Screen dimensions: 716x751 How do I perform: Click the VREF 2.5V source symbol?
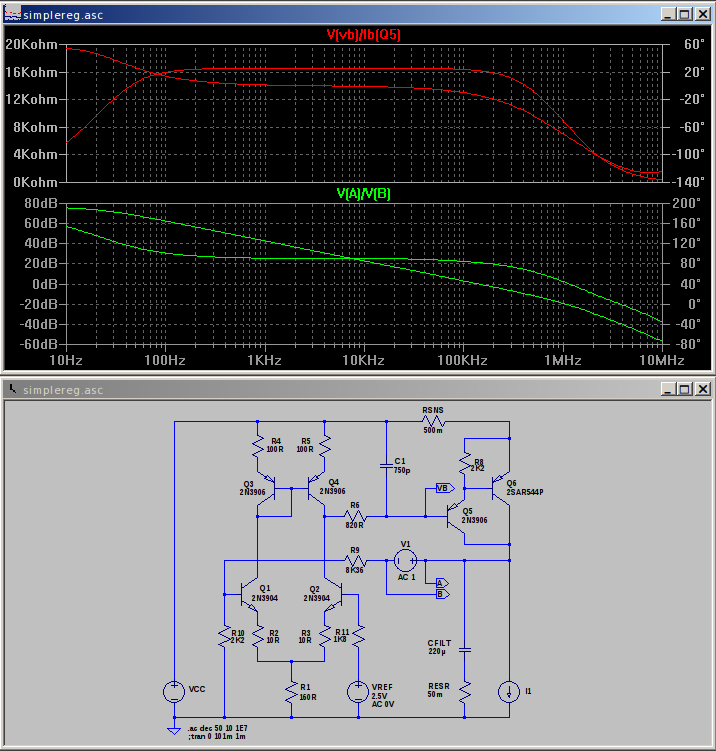tap(358, 692)
